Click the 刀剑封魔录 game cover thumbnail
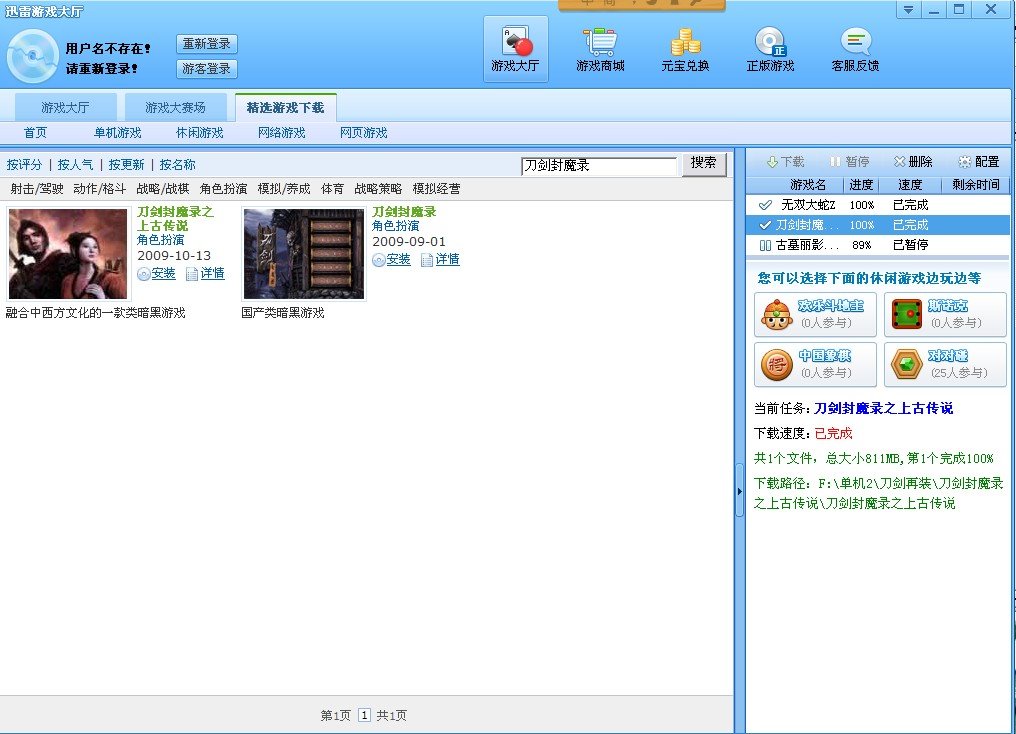 [x=304, y=254]
